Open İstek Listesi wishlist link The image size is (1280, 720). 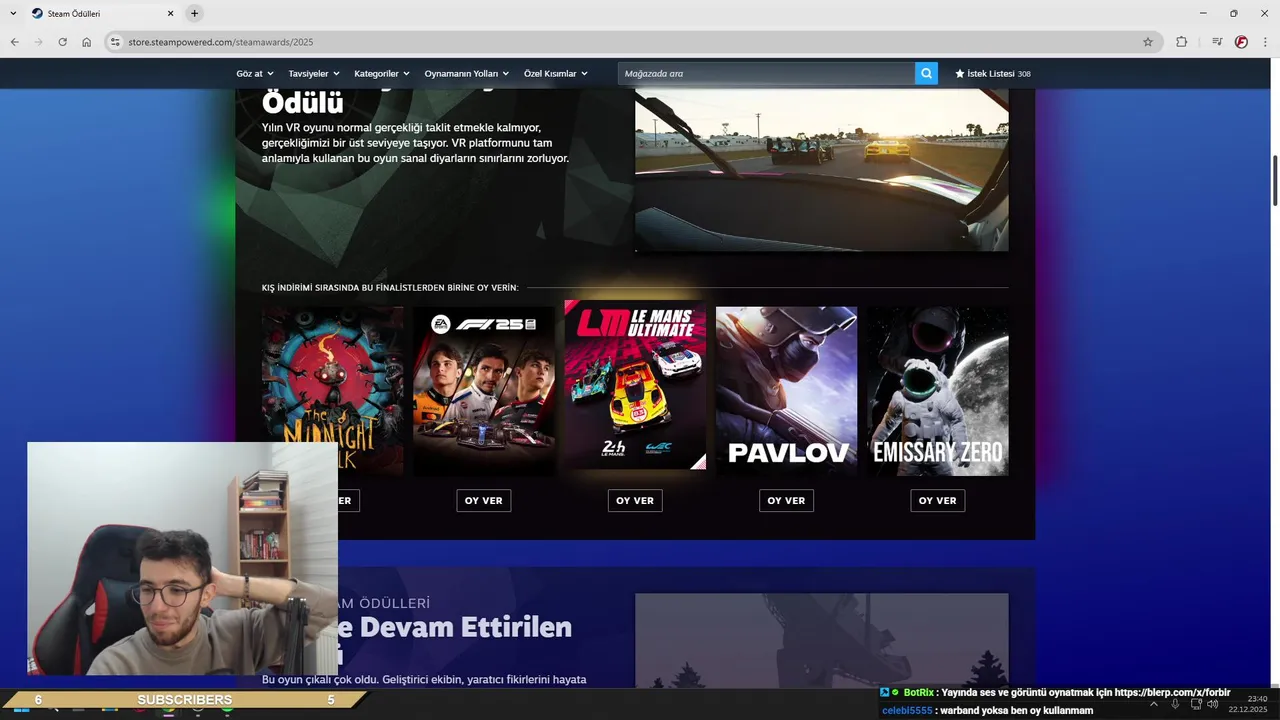tap(993, 73)
